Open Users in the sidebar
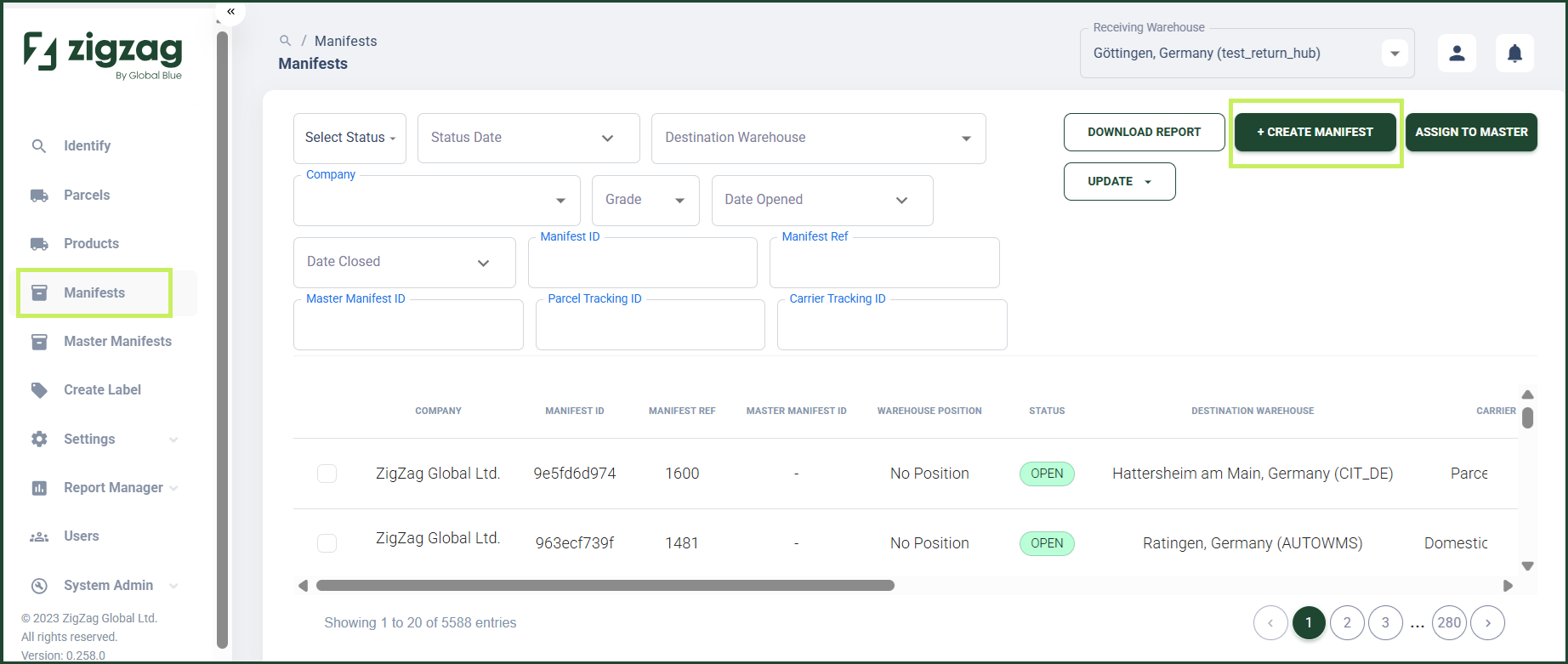The width and height of the screenshot is (1568, 664). [x=81, y=536]
